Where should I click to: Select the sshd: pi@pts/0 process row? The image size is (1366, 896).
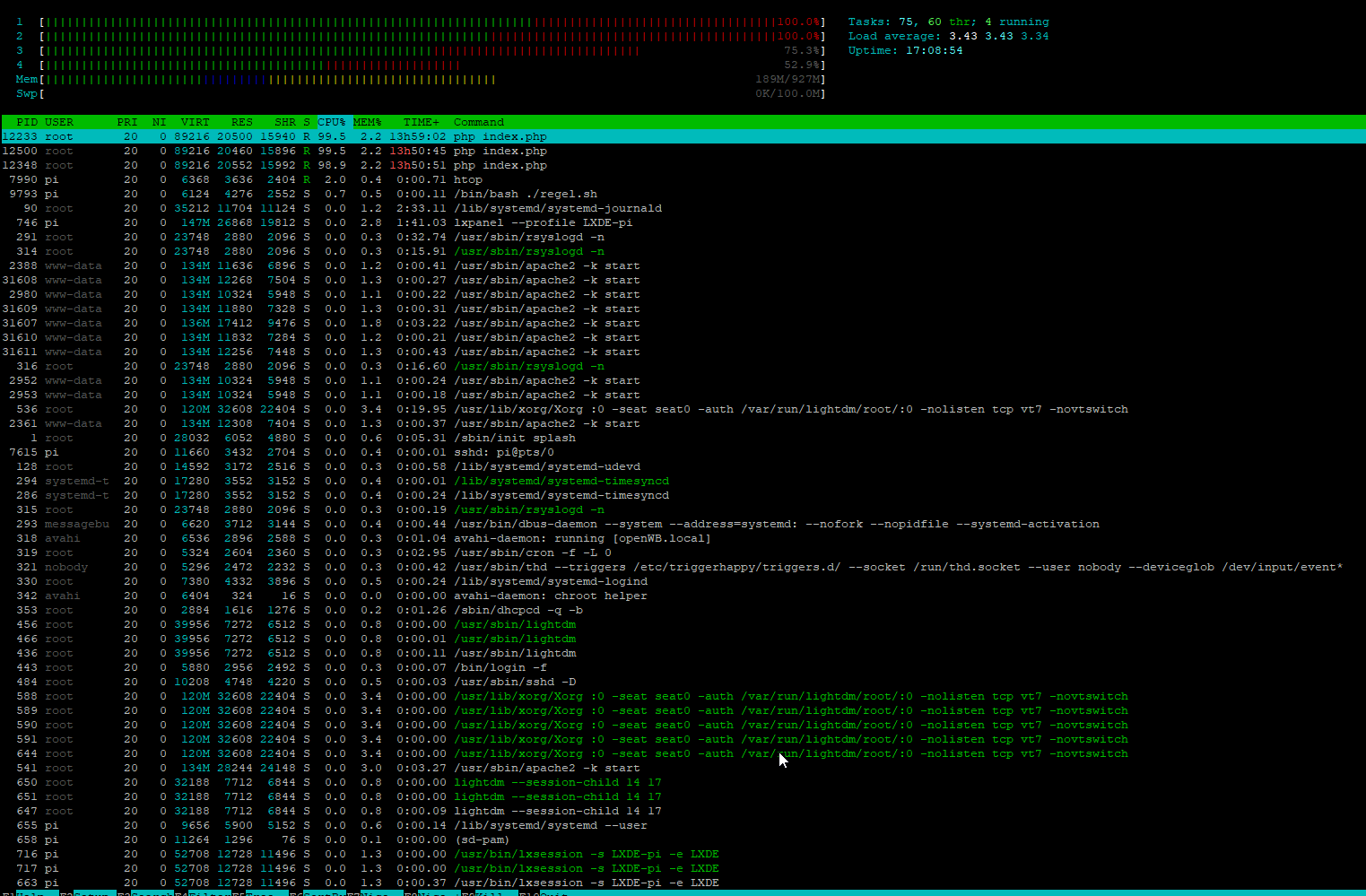pos(683,452)
